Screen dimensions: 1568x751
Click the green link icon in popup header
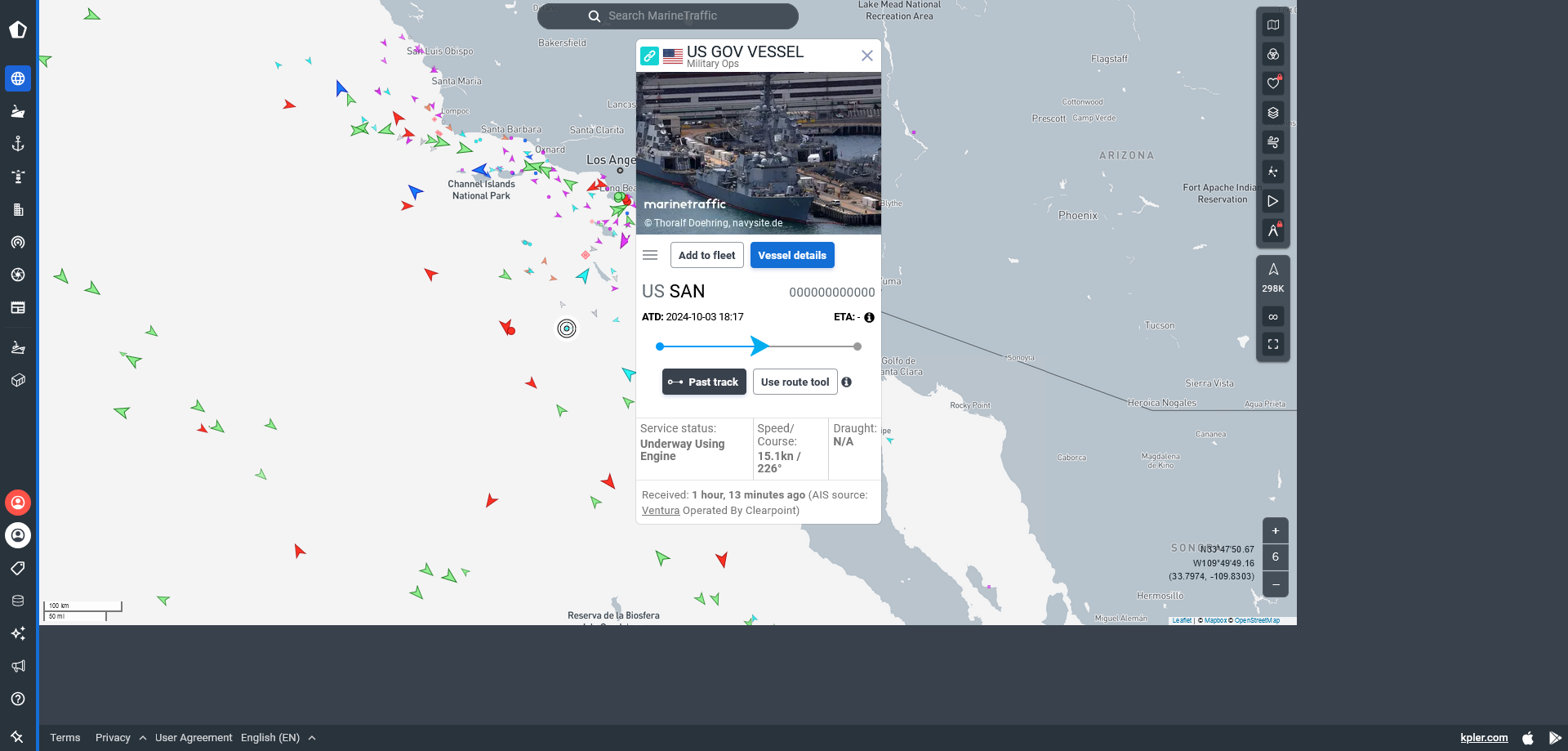[649, 56]
